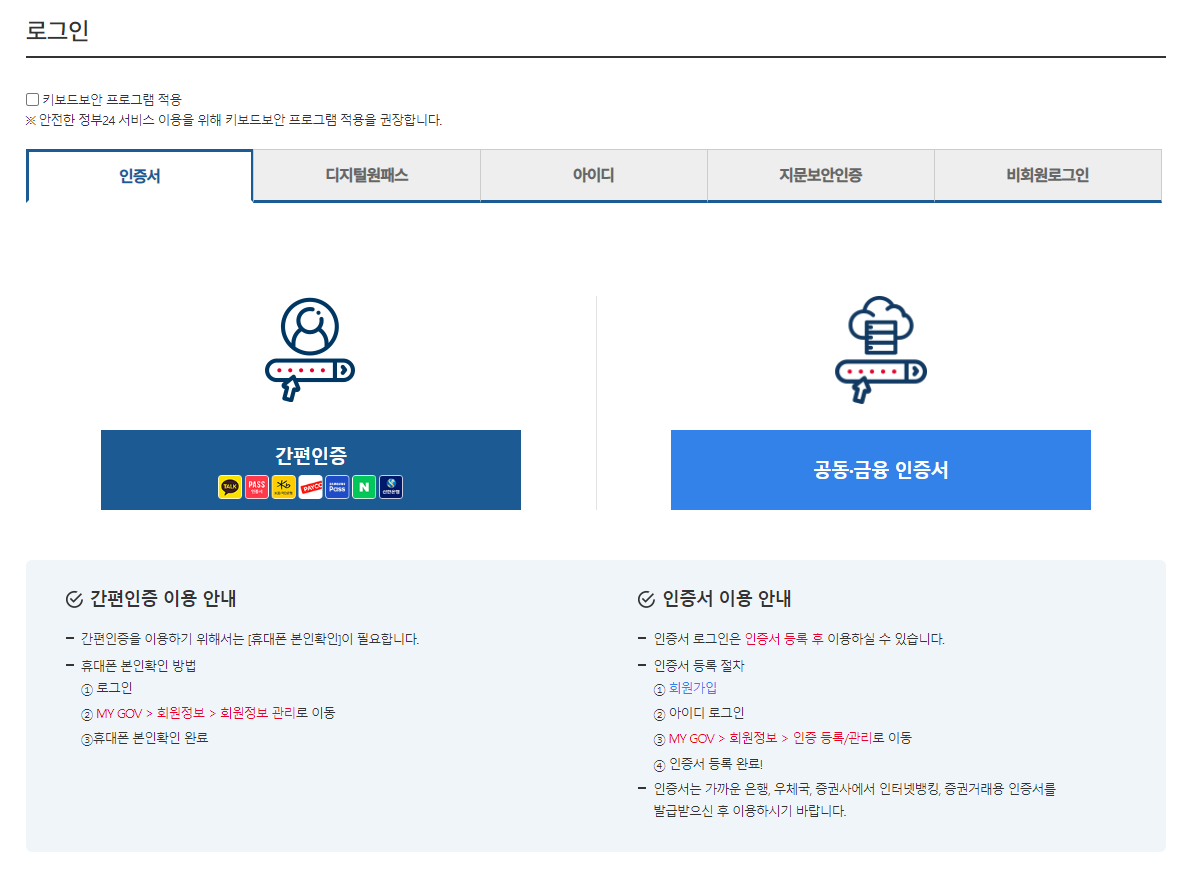This screenshot has height=876, width=1196.
Task: Click the PAYCO icon
Action: coord(310,487)
